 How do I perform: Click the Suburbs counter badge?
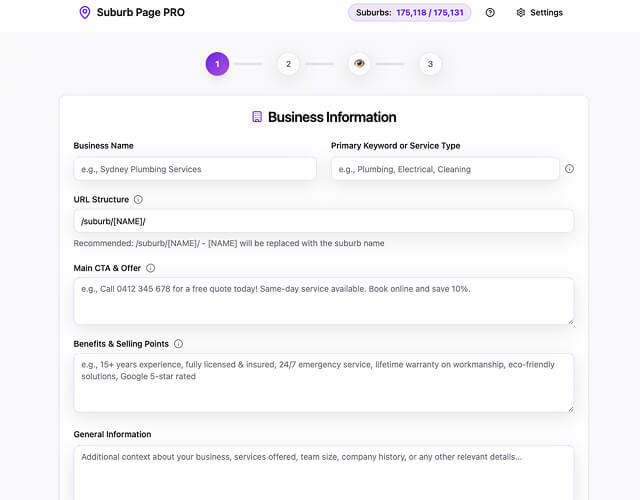[409, 13]
